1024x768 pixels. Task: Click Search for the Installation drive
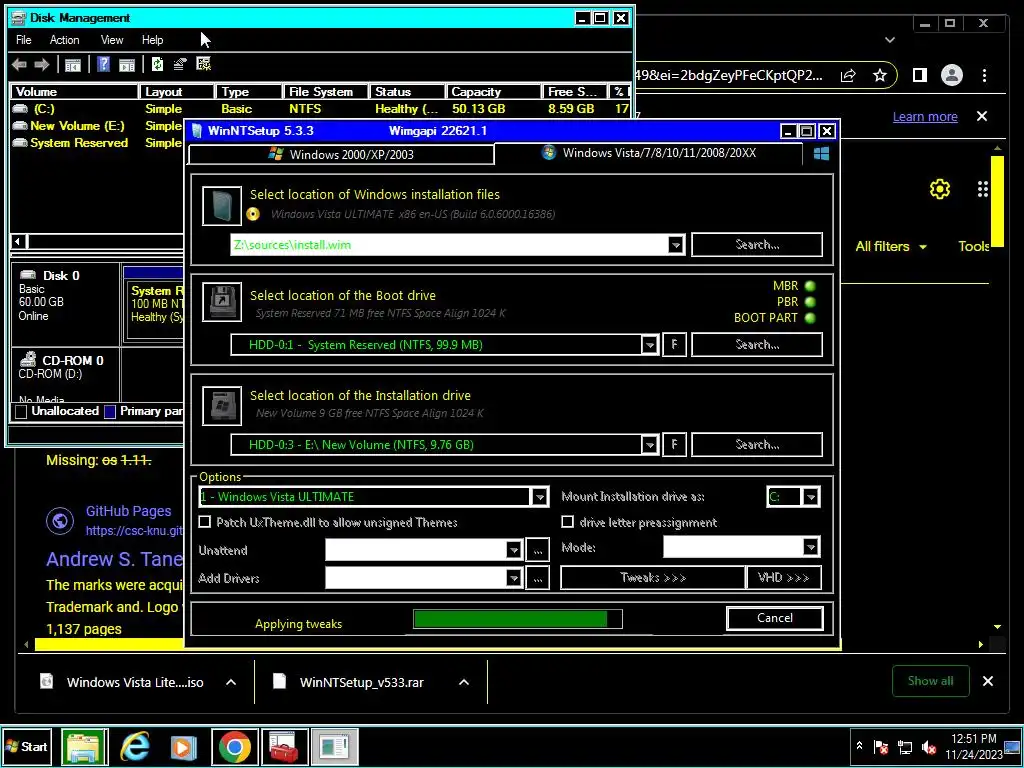[757, 445]
